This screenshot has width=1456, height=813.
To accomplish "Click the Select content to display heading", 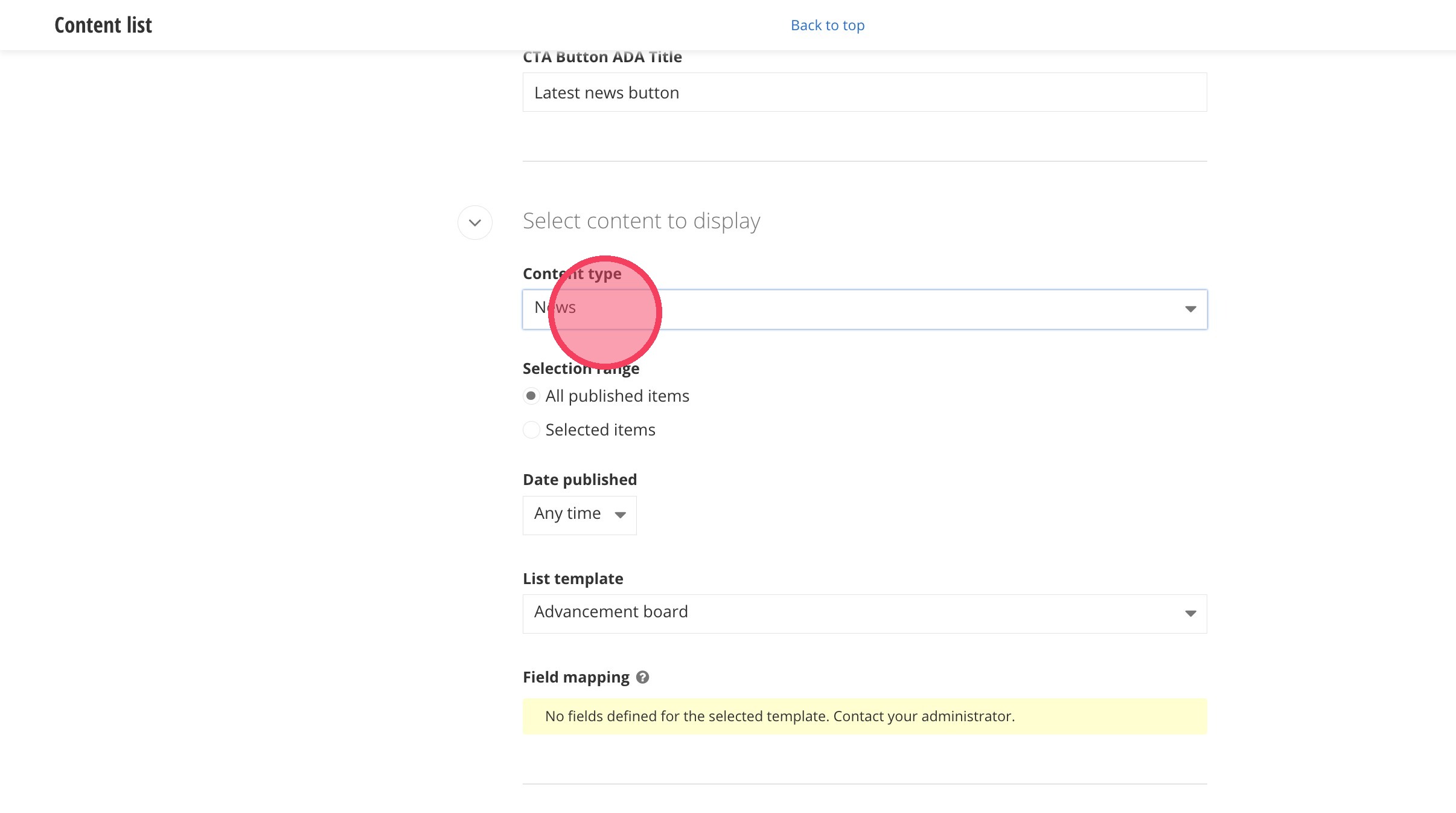I will (641, 221).
